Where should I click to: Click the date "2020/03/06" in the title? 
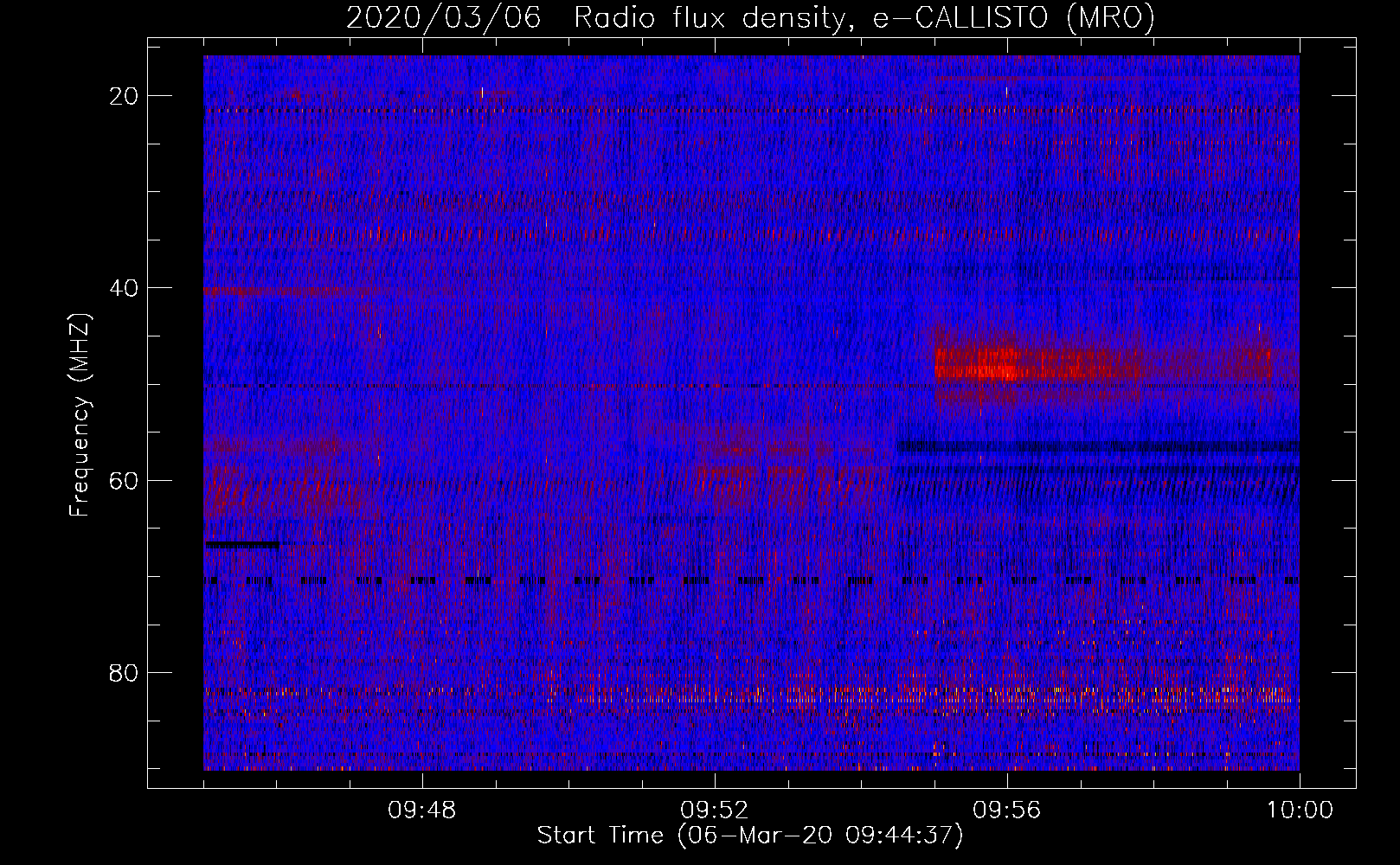pos(444,18)
